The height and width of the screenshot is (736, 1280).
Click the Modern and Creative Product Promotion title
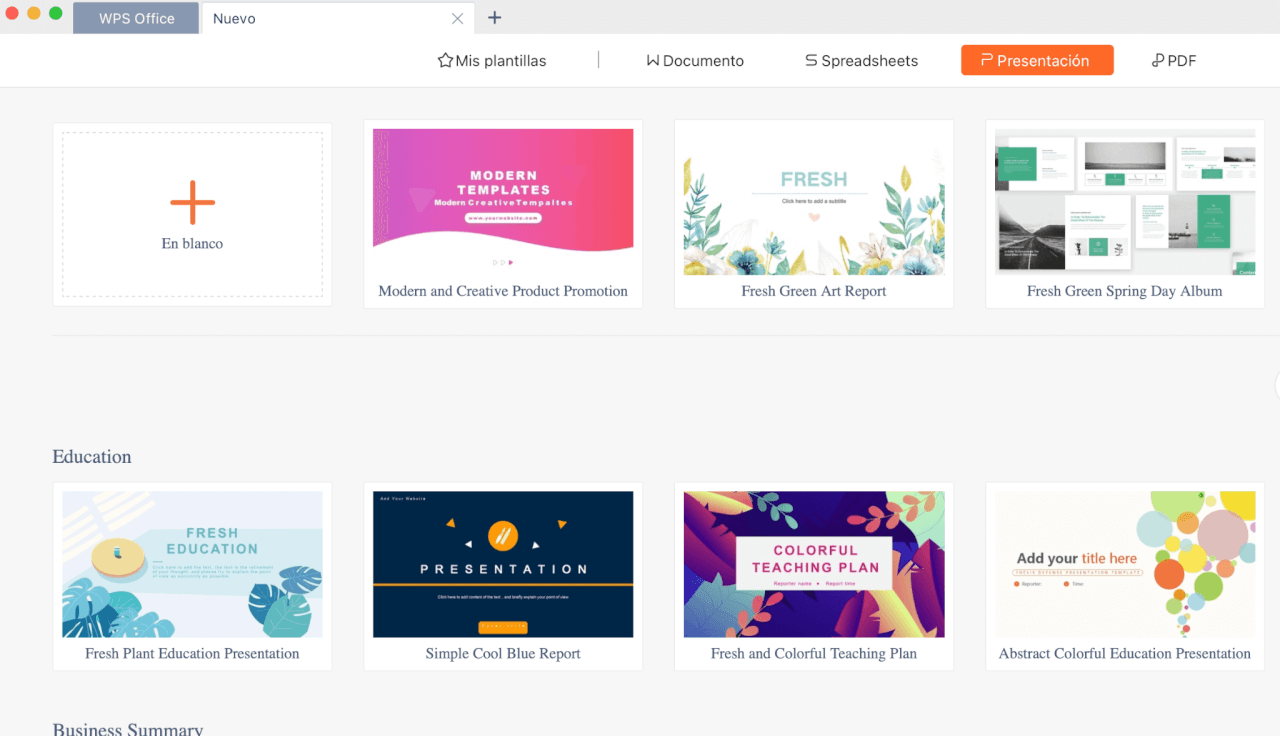click(503, 291)
